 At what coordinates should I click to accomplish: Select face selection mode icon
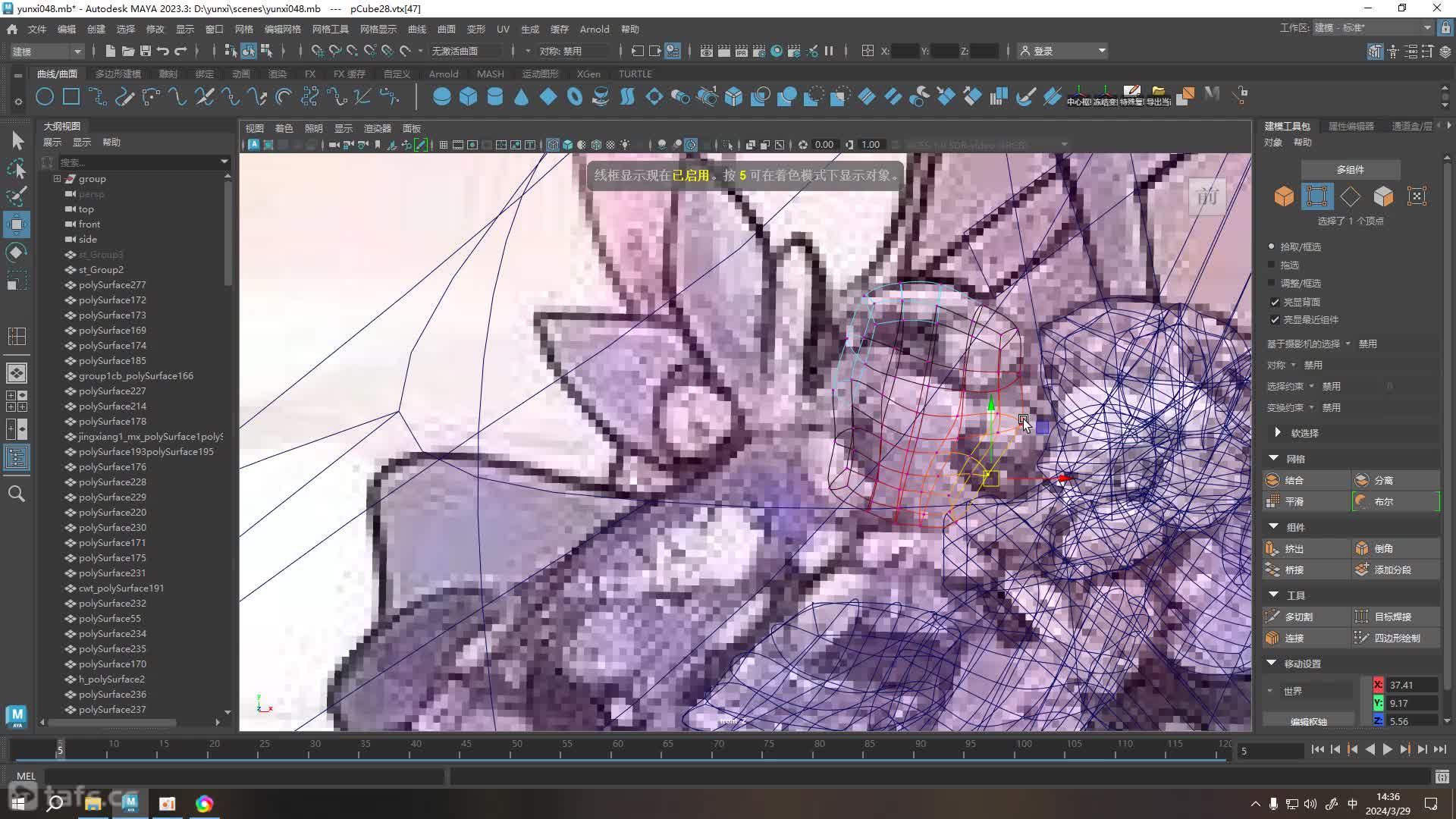click(1383, 196)
